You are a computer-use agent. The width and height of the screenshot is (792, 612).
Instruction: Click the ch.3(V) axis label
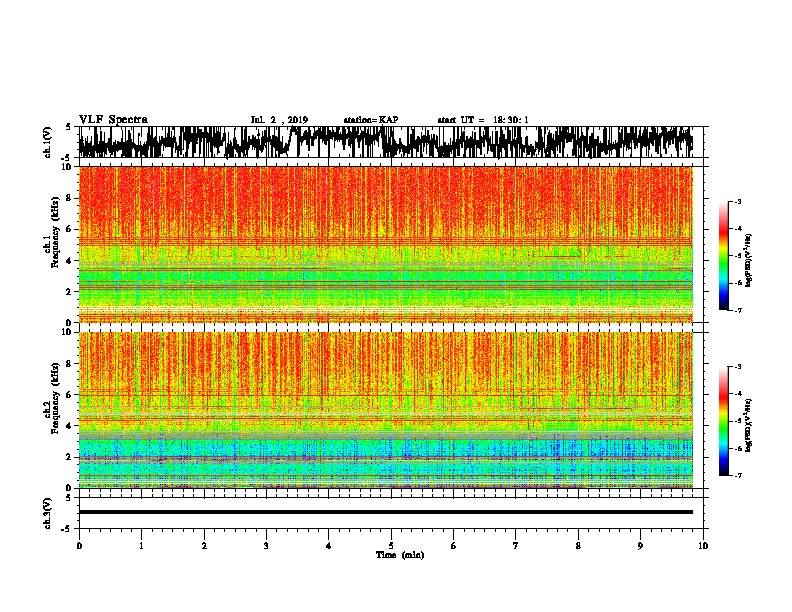pyautogui.click(x=48, y=513)
